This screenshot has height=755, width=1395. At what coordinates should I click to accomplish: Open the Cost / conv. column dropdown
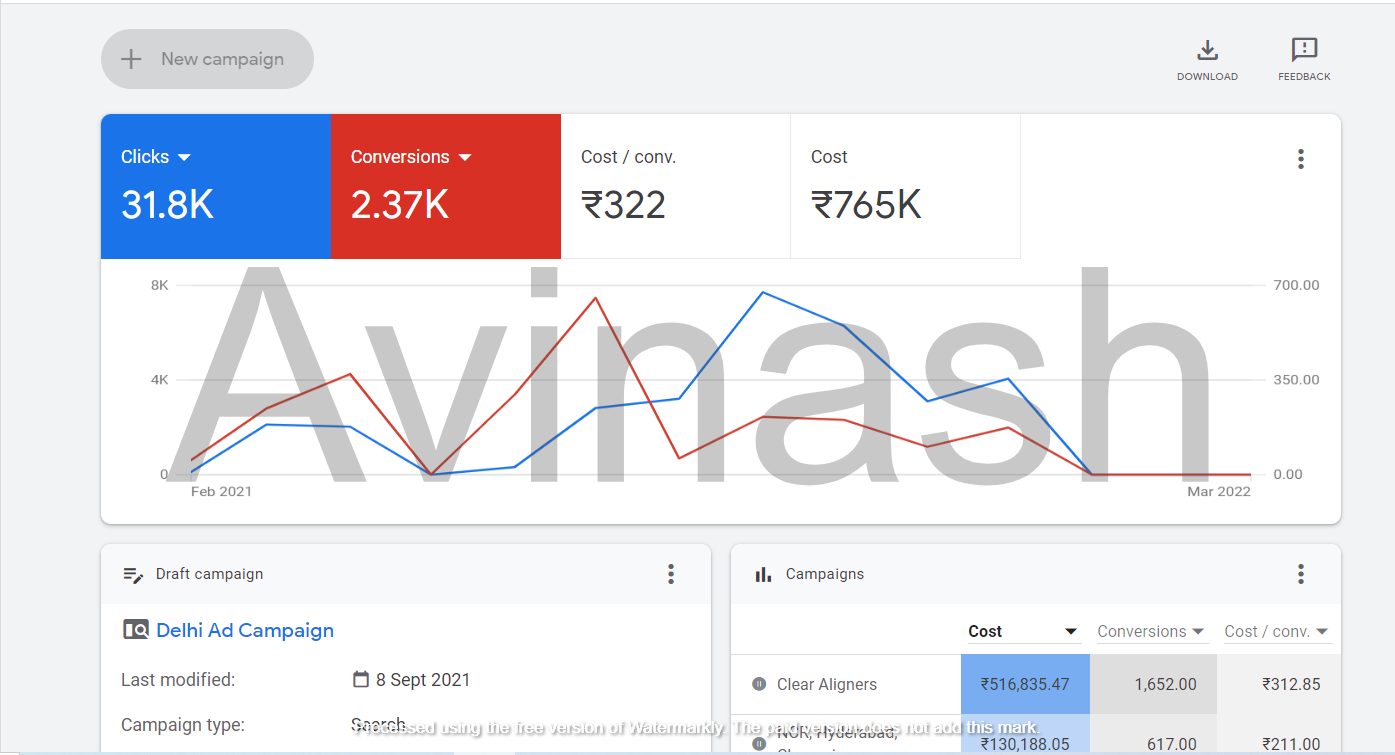[1323, 632]
